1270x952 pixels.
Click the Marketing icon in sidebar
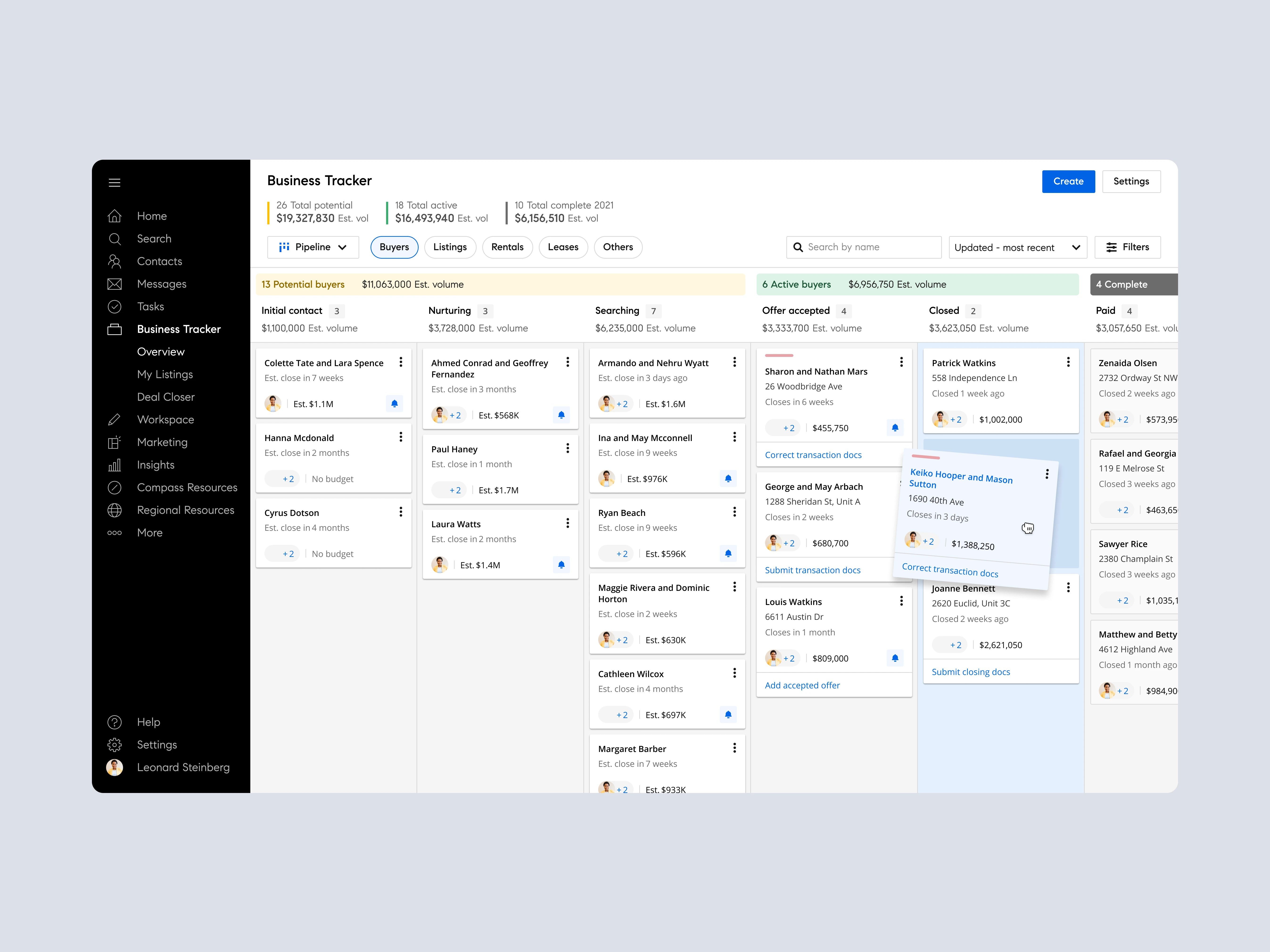click(114, 442)
